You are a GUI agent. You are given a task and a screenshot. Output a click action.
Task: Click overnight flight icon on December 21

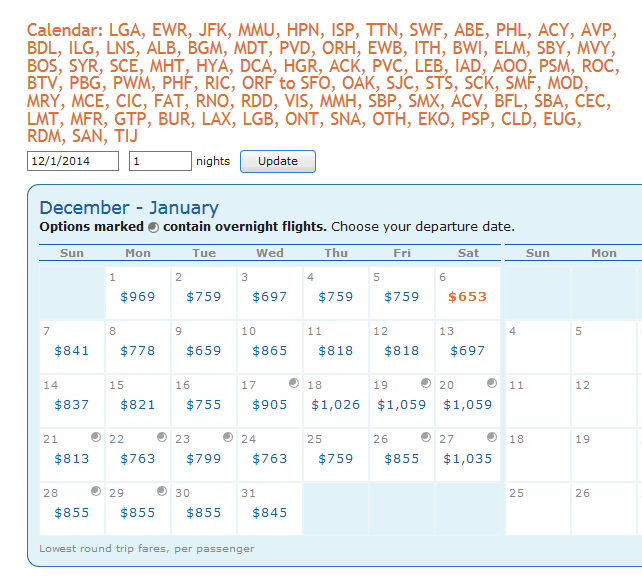click(x=95, y=437)
